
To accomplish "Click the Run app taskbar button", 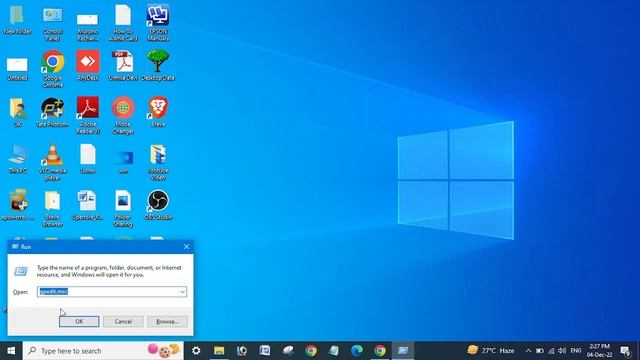I will click(403, 351).
